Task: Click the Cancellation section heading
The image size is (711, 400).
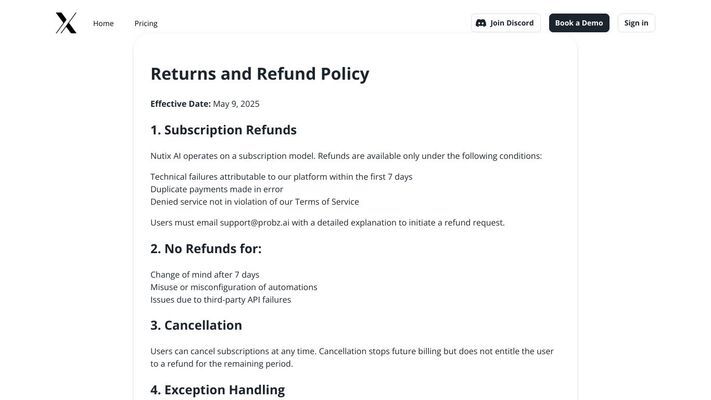Action: 196,325
